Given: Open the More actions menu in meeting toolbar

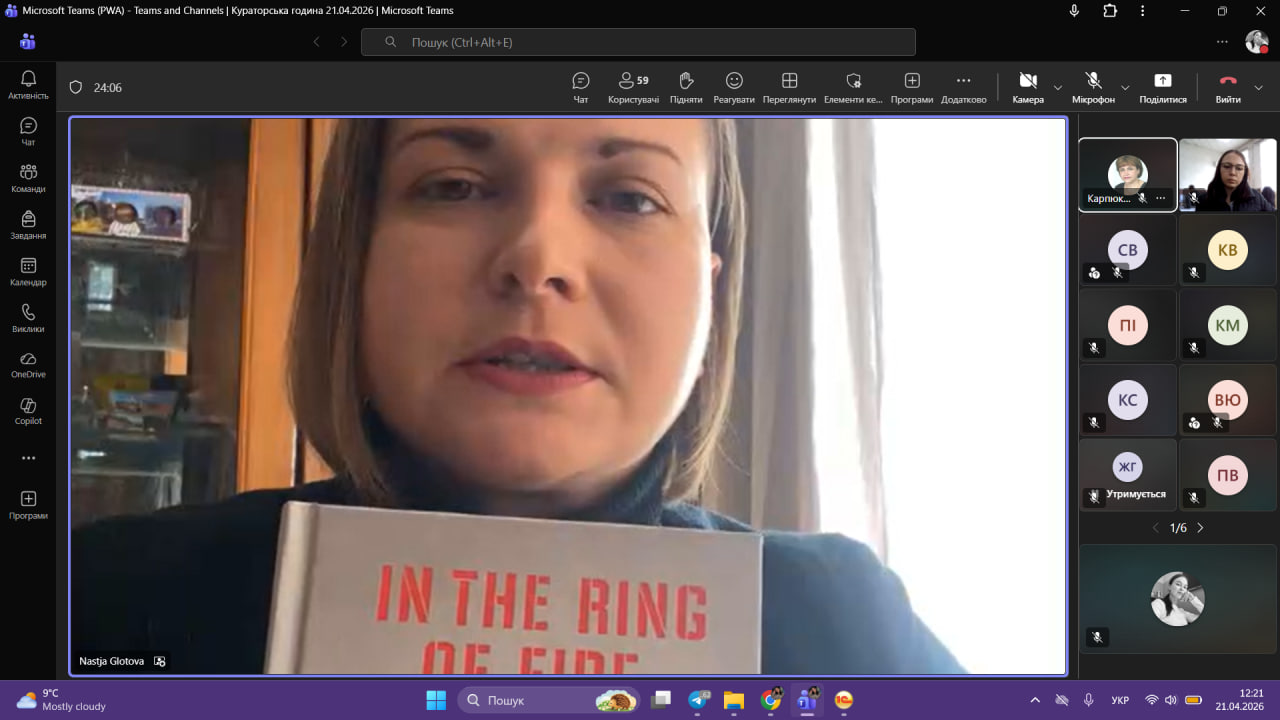Looking at the screenshot, I should click(963, 87).
